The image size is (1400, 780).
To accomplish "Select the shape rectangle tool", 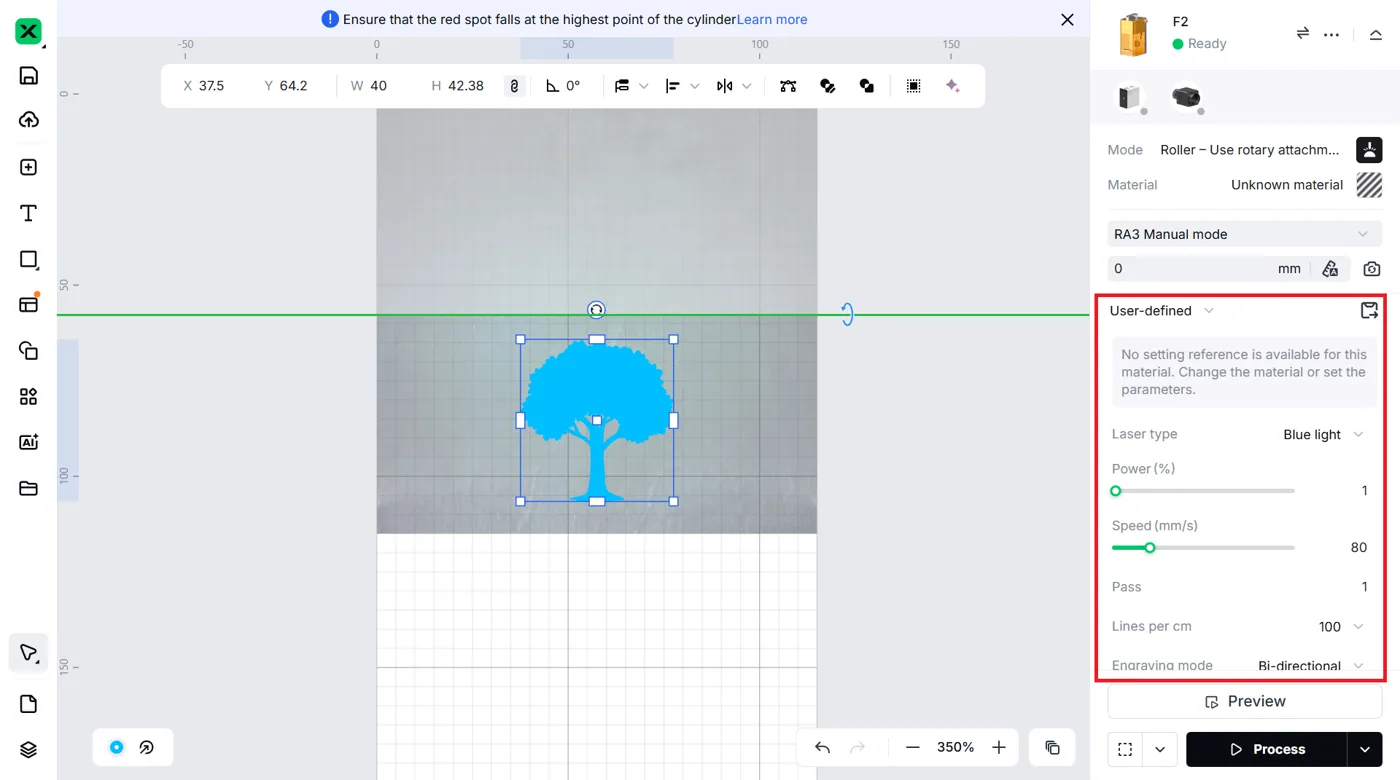I will (28, 259).
